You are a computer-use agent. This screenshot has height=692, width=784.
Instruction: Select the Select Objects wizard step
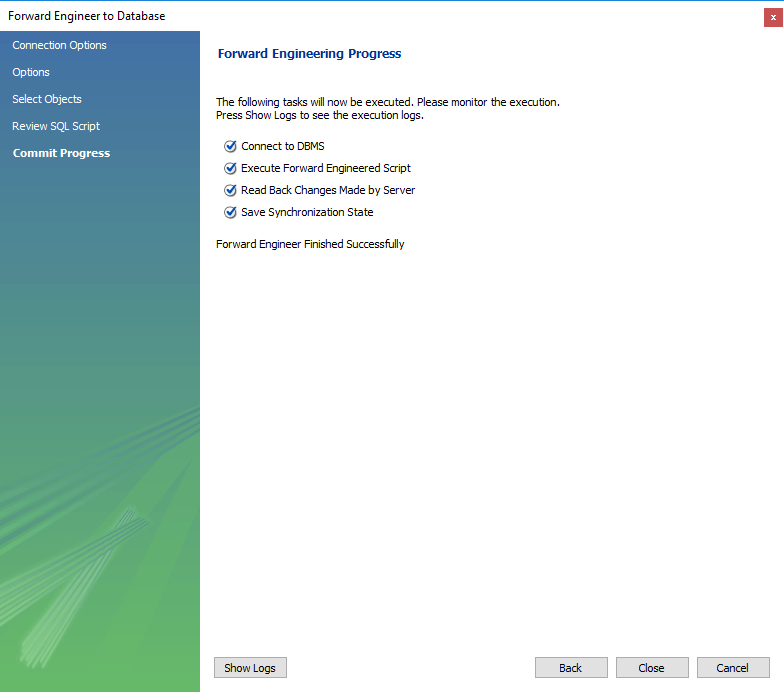point(47,99)
